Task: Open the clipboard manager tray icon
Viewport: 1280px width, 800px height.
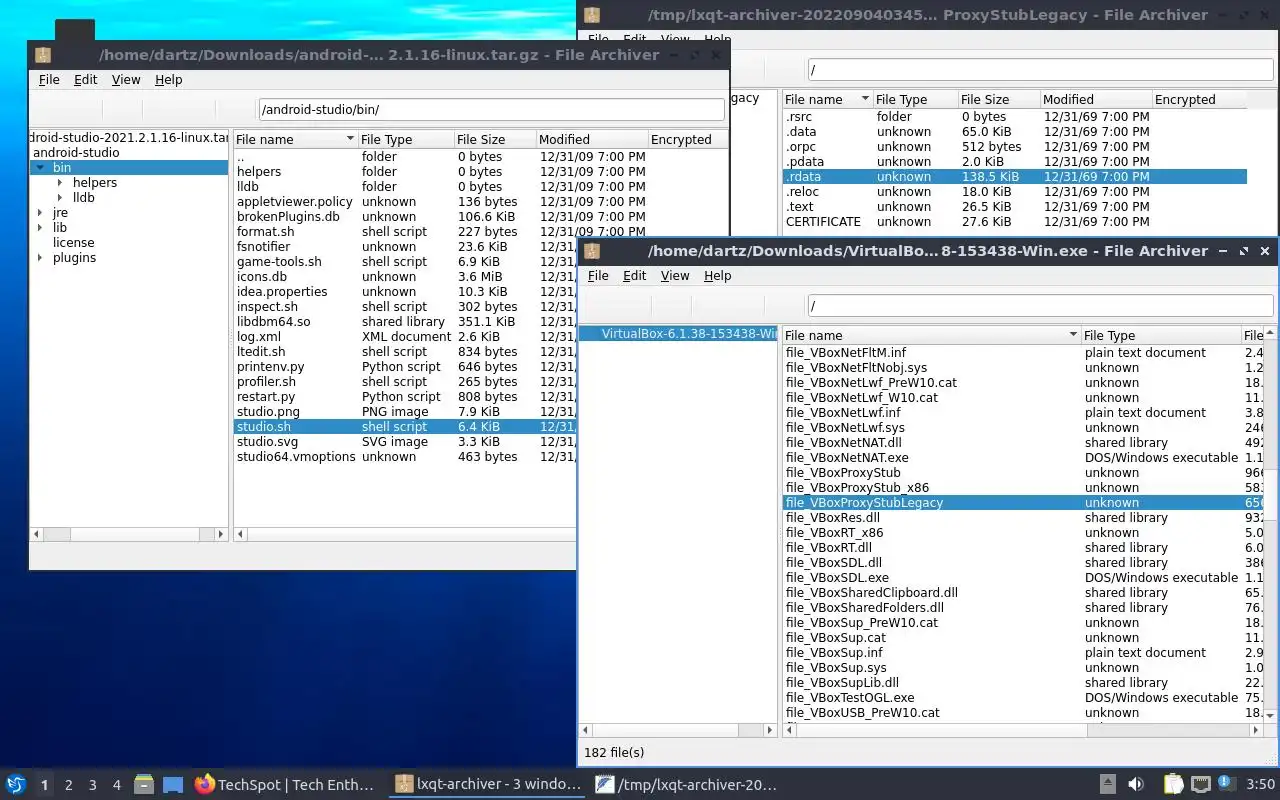Action: pyautogui.click(x=1172, y=784)
